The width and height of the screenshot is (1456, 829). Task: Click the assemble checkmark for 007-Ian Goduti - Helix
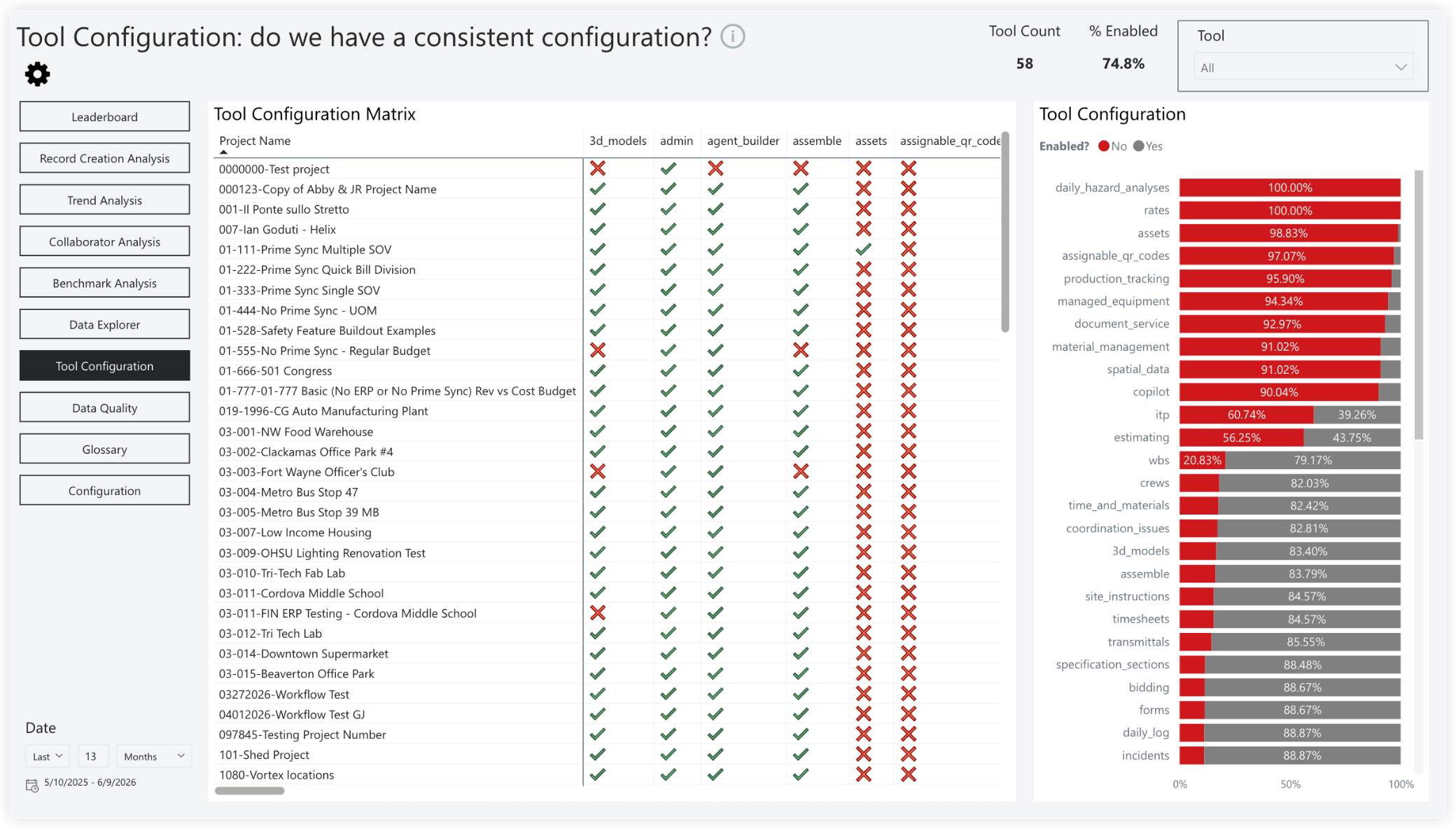801,229
